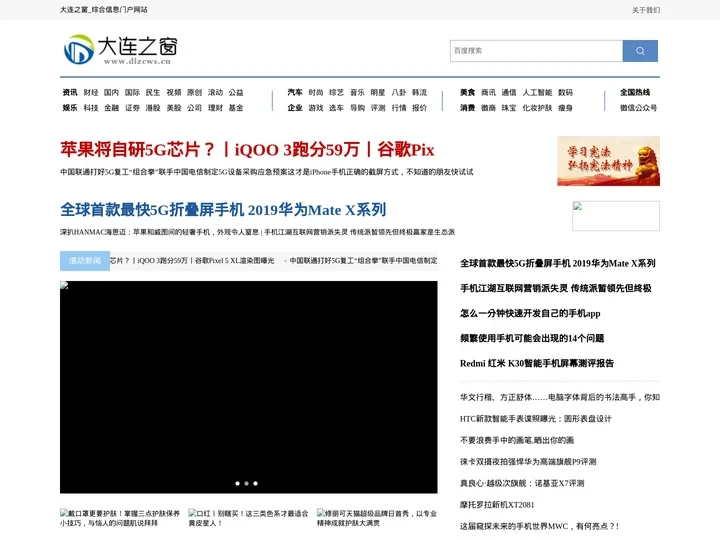
Task: Open the 口红丨别瞎买 article thumbnail
Action: coord(248,518)
